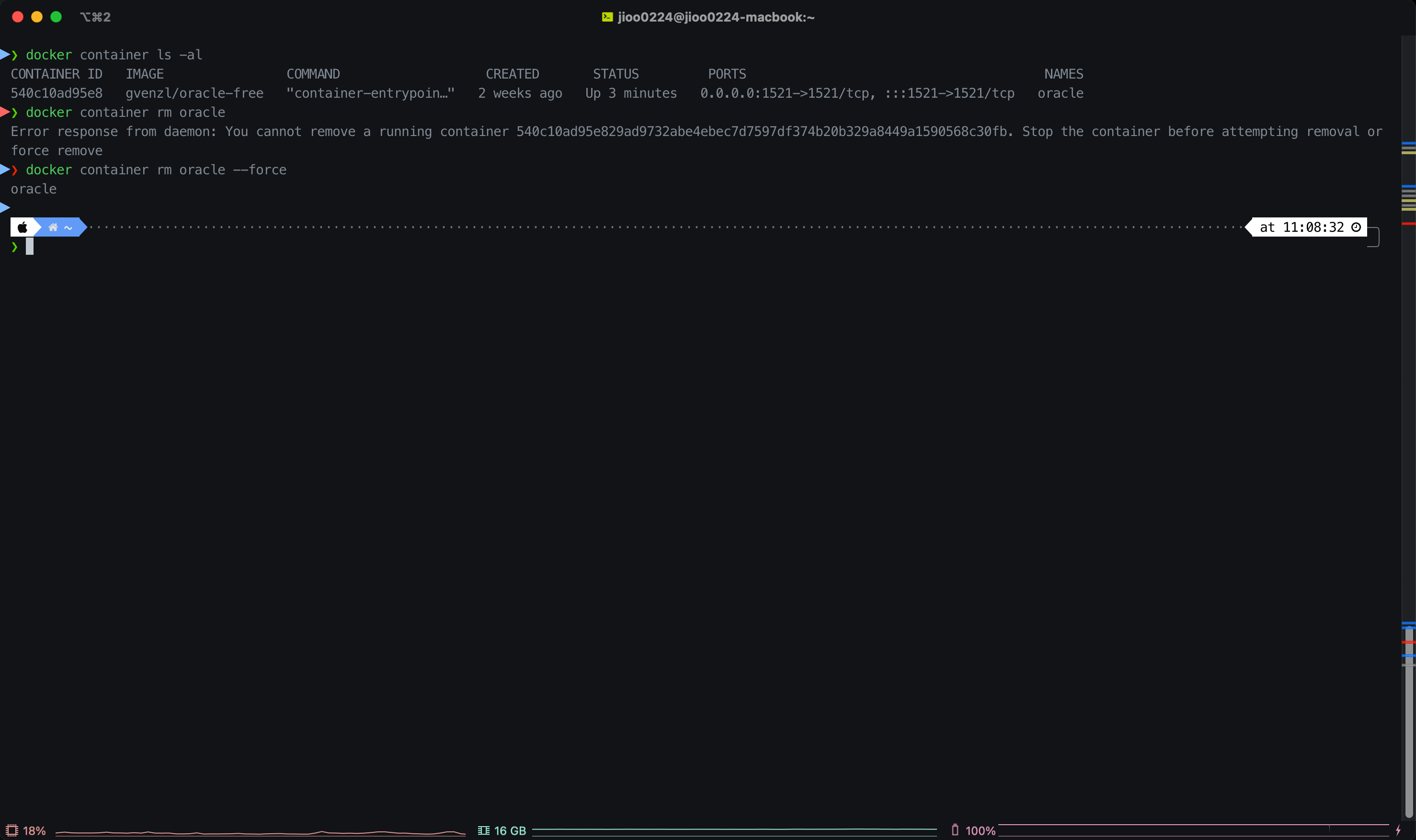The height and width of the screenshot is (840, 1416).
Task: Click the cursor at the empty prompt line
Action: 29,246
